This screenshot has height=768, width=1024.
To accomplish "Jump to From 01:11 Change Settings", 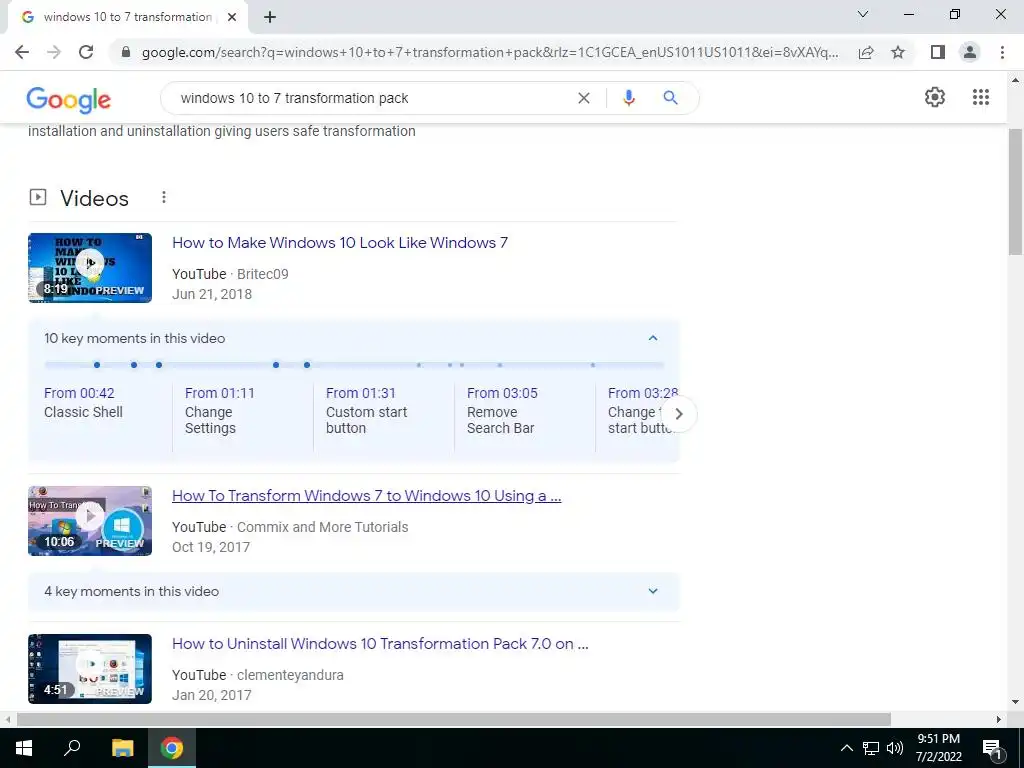I will pyautogui.click(x=219, y=411).
